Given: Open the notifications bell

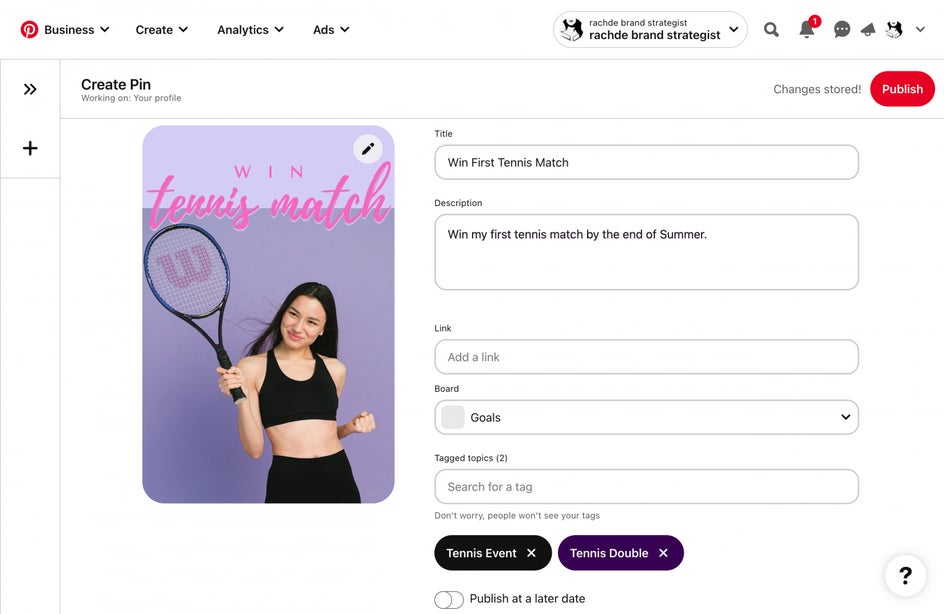Looking at the screenshot, I should 806,30.
